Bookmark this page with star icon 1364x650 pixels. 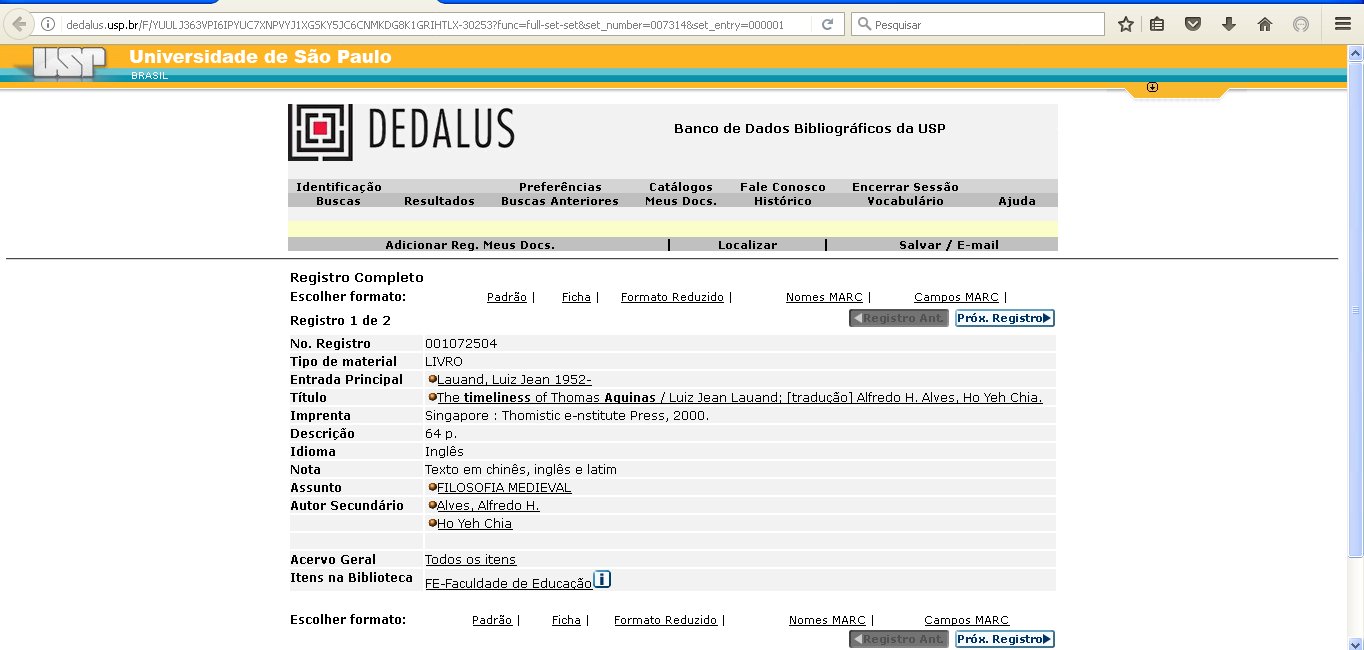(1126, 24)
